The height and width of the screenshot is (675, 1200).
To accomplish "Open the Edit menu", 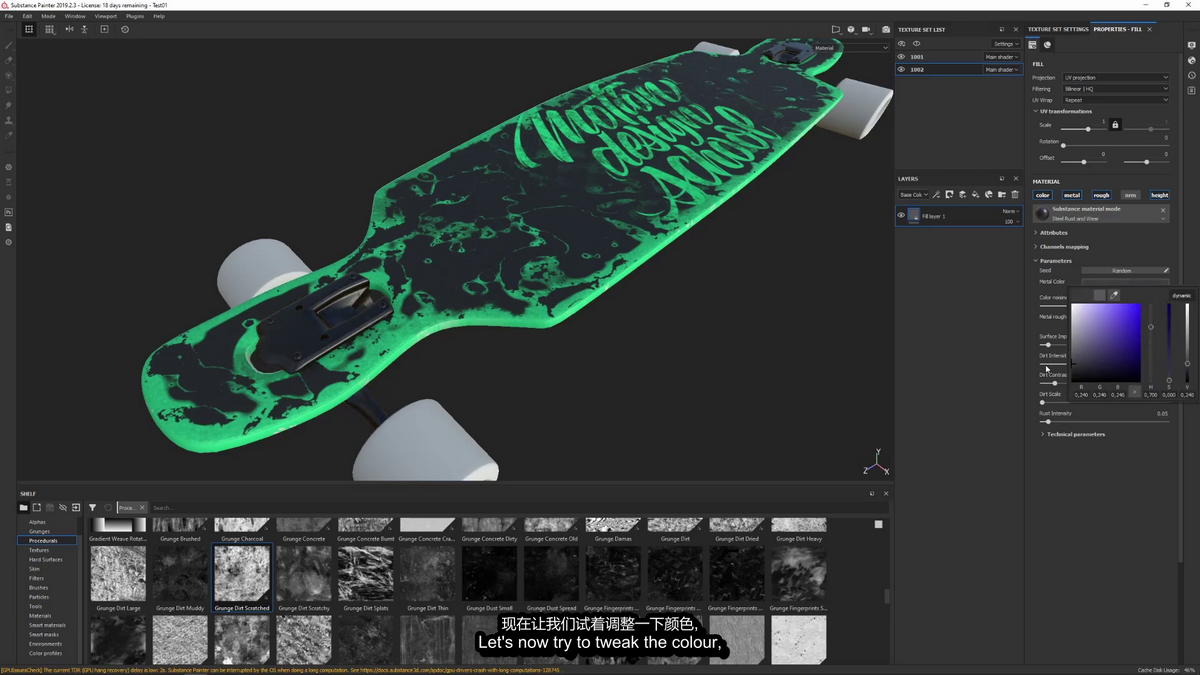I will coord(27,16).
